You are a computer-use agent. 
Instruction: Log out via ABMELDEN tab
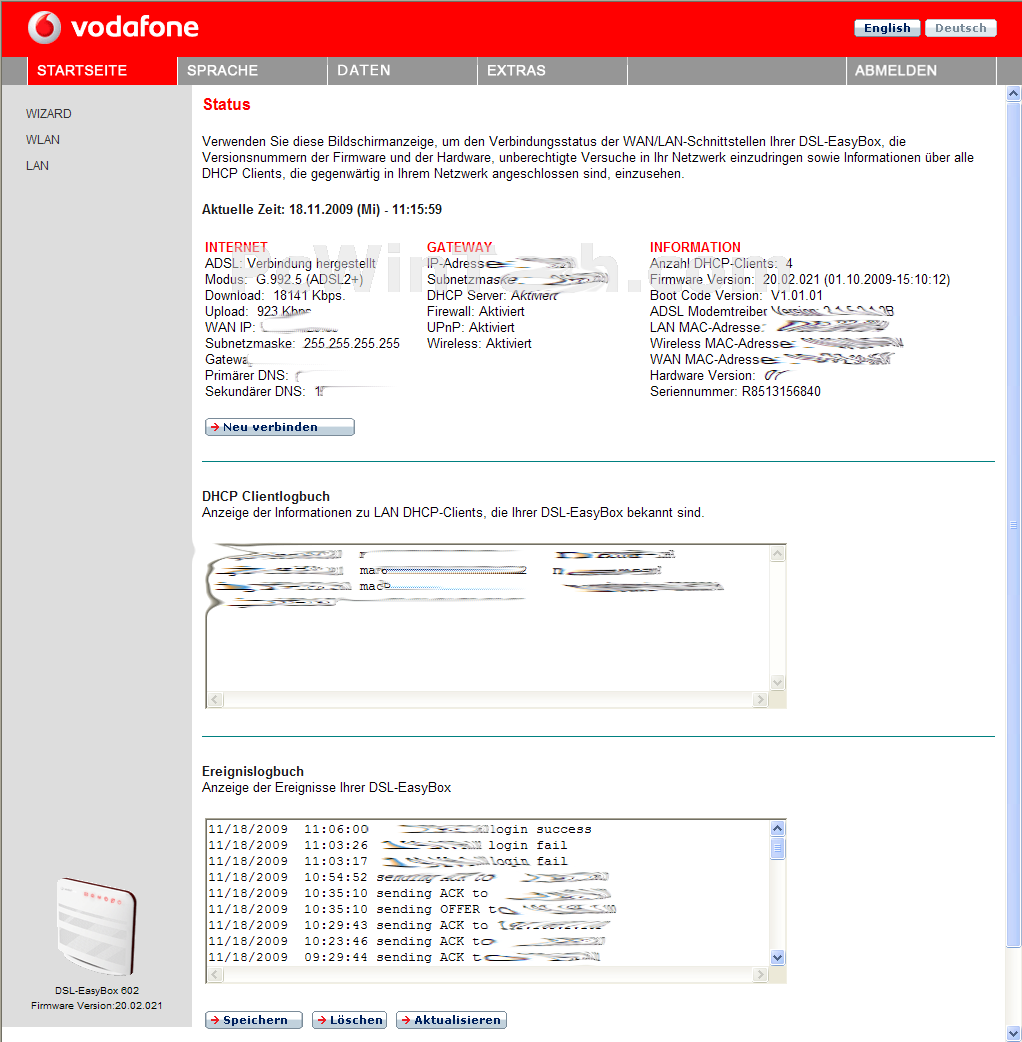pos(921,70)
